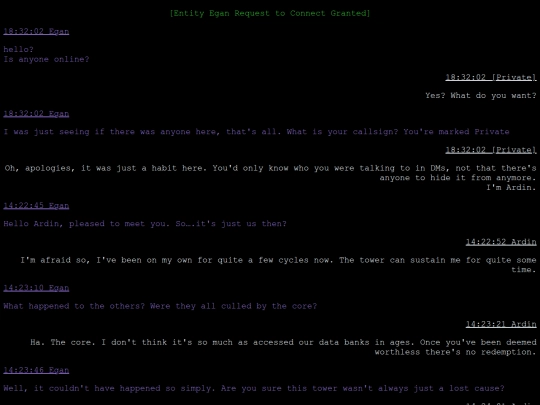Open the 18:32:02 Egan header preceding the callsign question
This screenshot has width=540, height=405.
36,114
